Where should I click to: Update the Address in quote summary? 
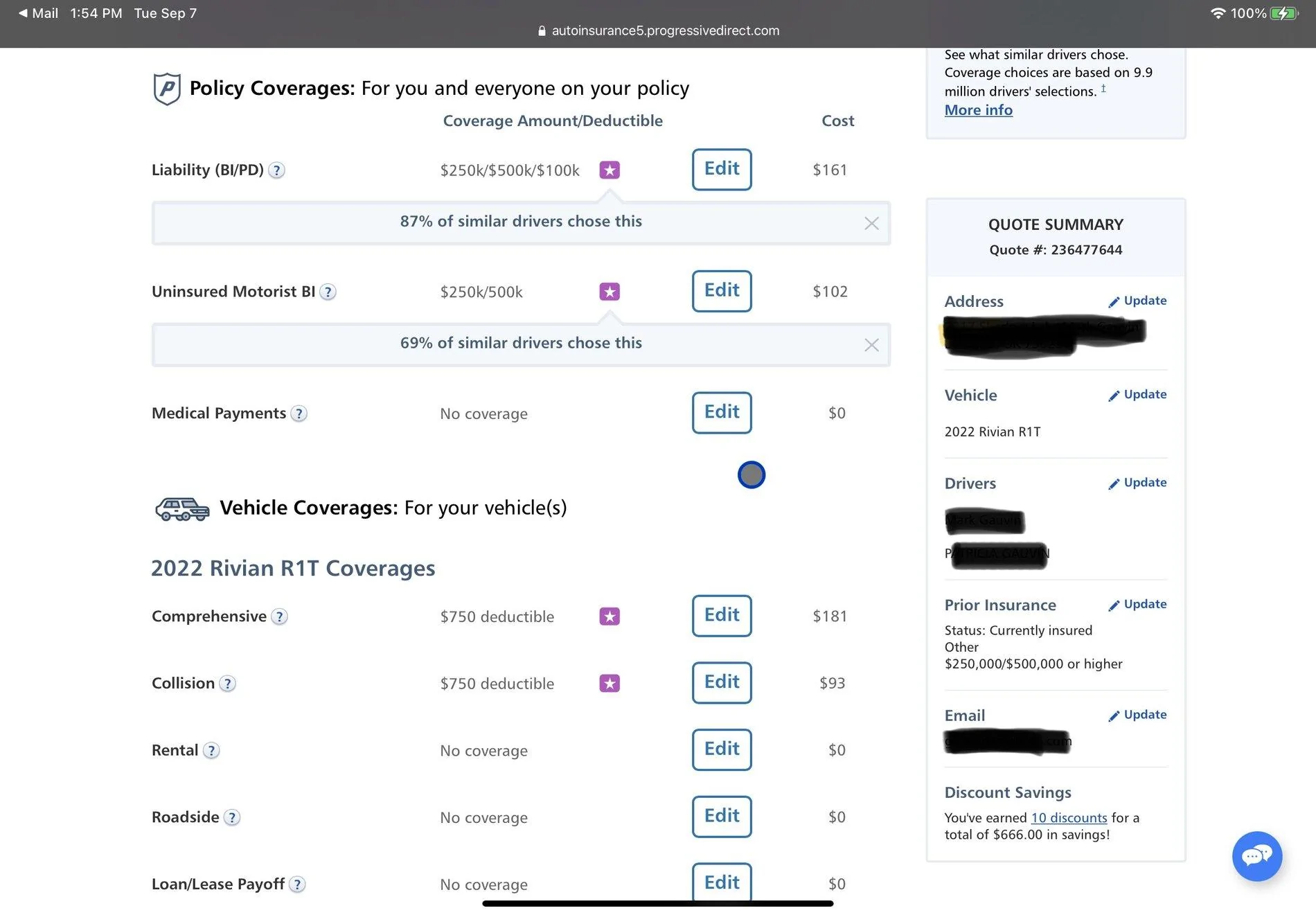click(x=1137, y=301)
